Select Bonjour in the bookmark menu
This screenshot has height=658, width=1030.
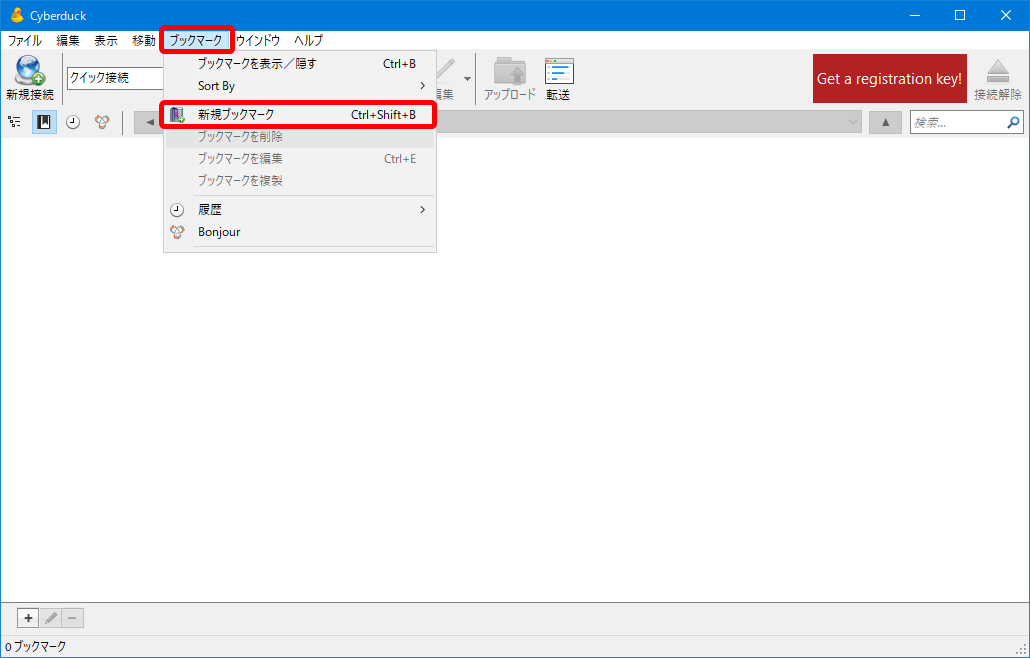pyautogui.click(x=300, y=232)
